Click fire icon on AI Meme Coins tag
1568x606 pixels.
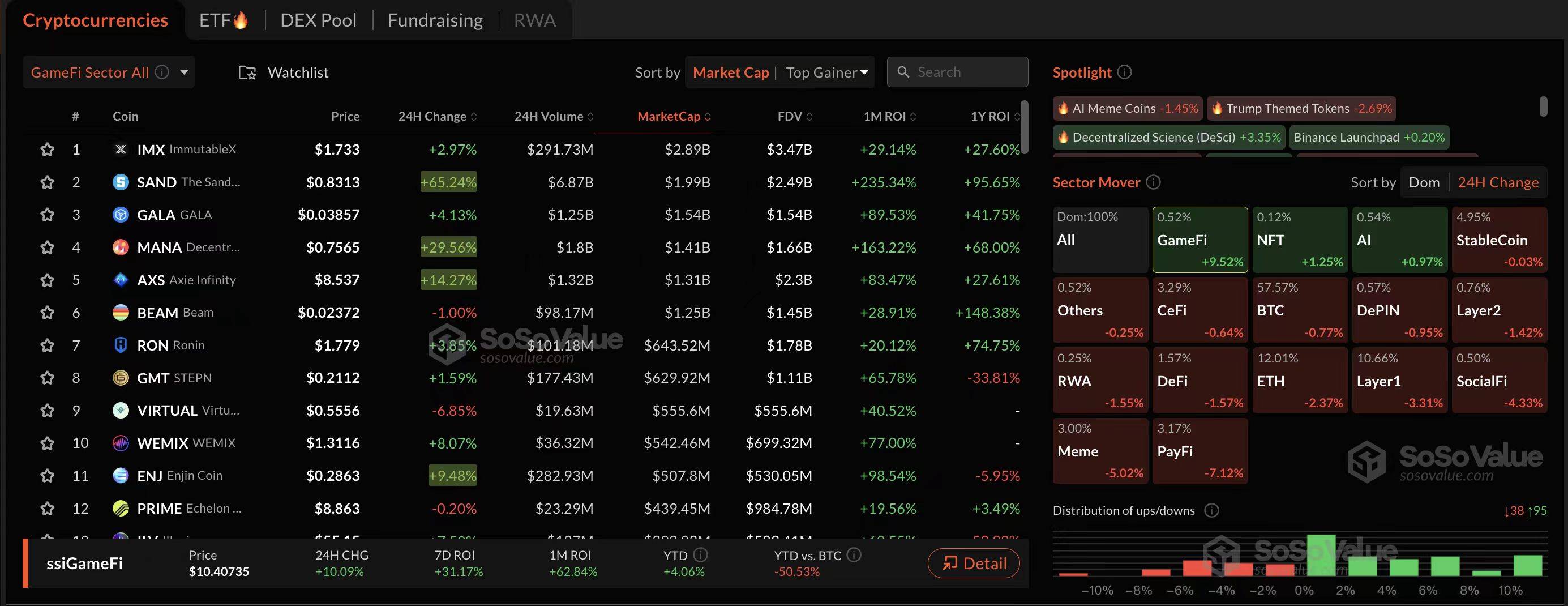click(1063, 108)
